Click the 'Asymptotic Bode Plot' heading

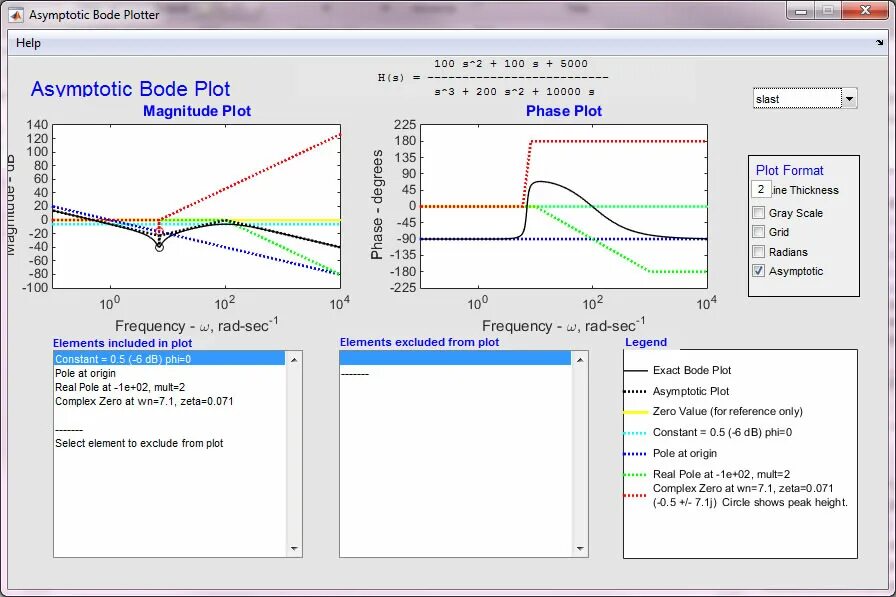[x=130, y=89]
